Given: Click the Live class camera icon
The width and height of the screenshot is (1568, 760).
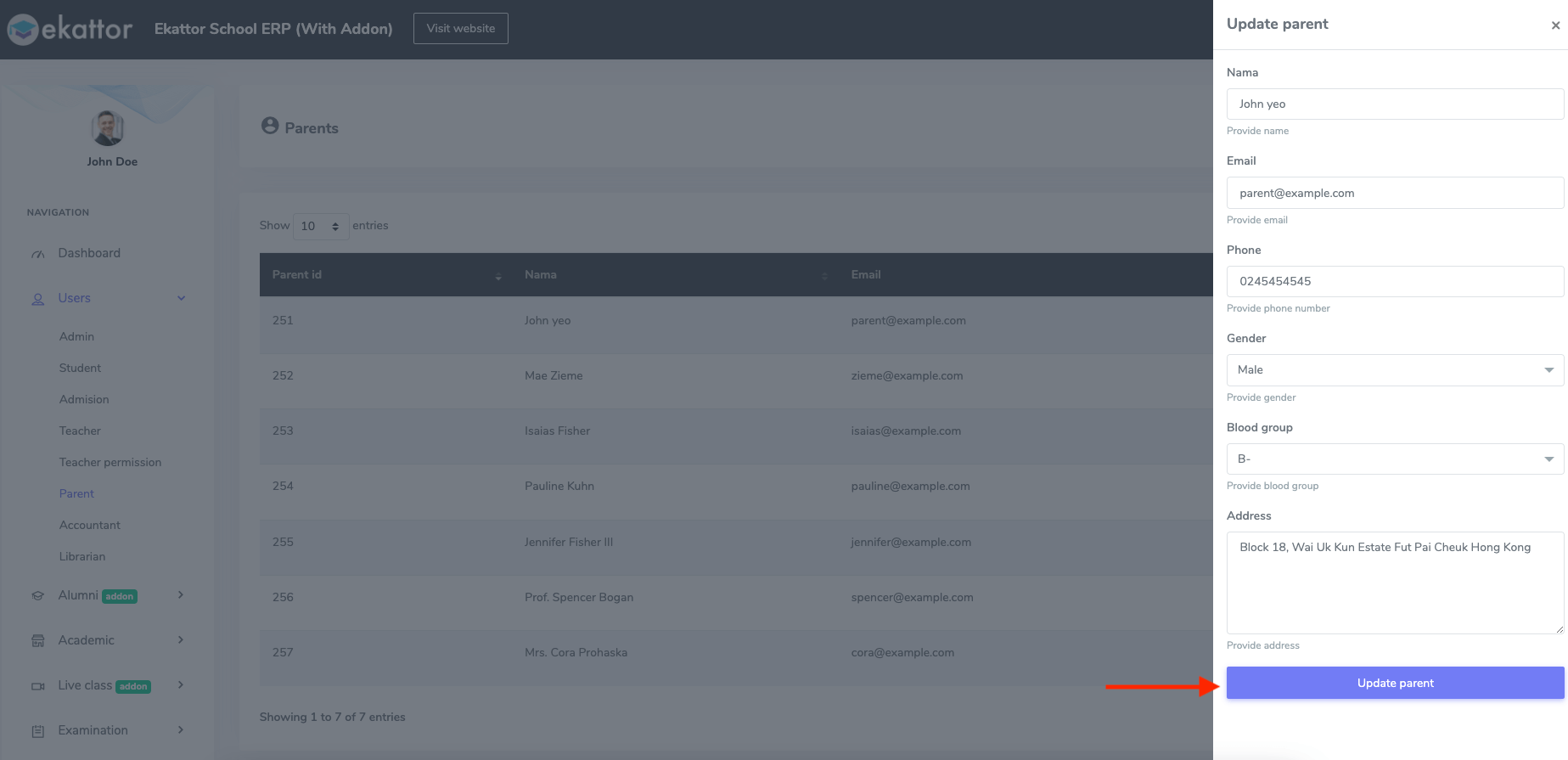Looking at the screenshot, I should pyautogui.click(x=38, y=686).
